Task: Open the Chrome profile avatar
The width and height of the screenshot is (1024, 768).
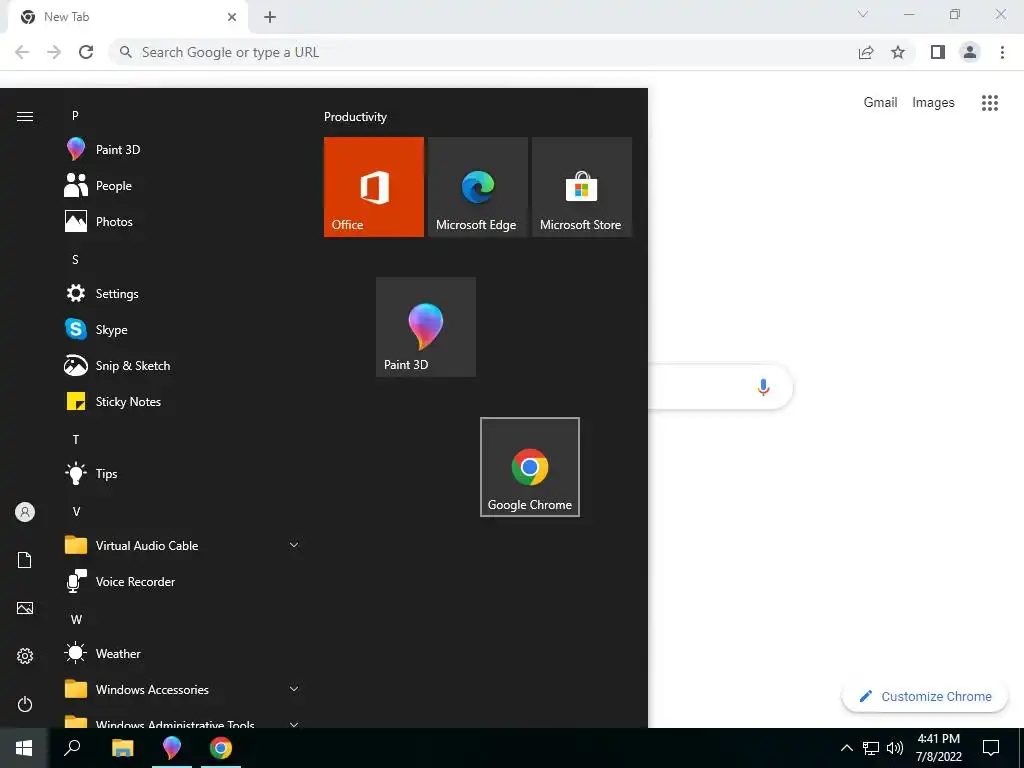Action: (x=970, y=52)
